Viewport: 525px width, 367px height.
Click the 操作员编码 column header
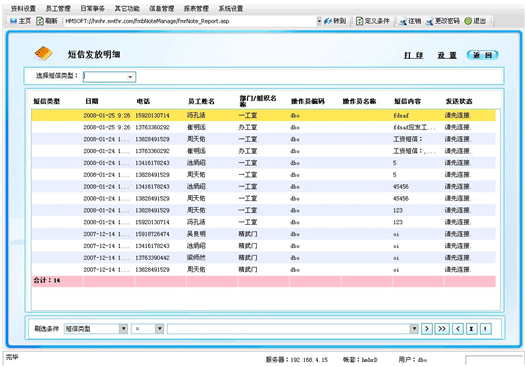click(308, 101)
